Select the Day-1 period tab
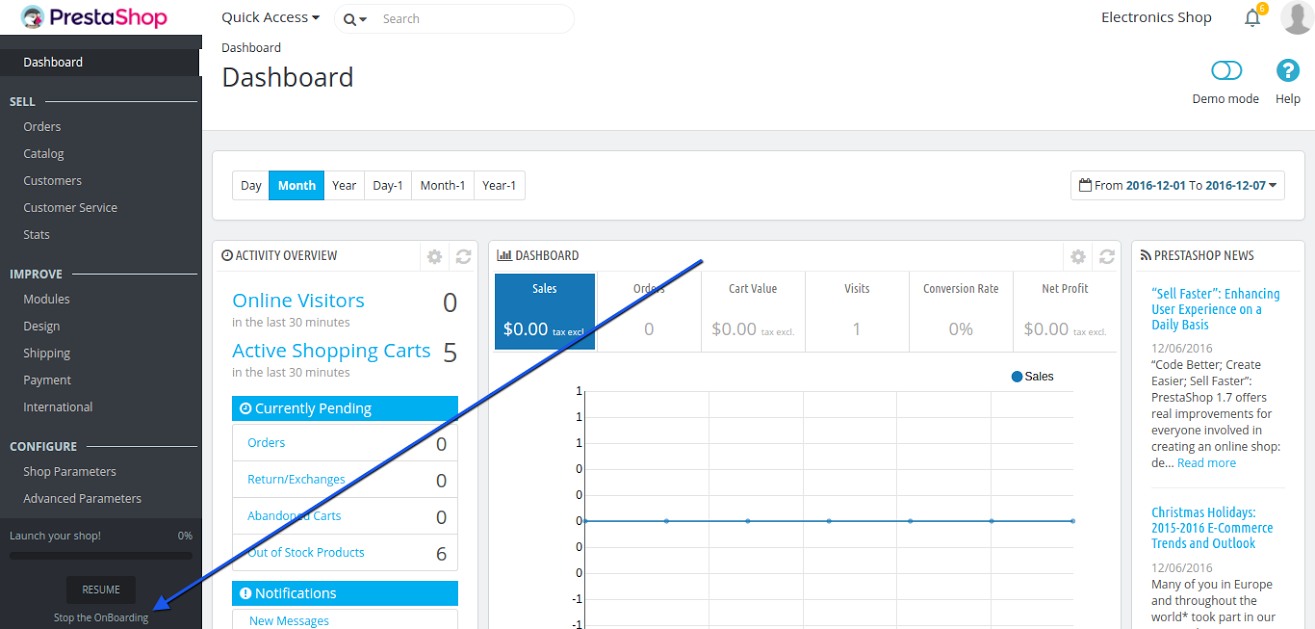 388,186
